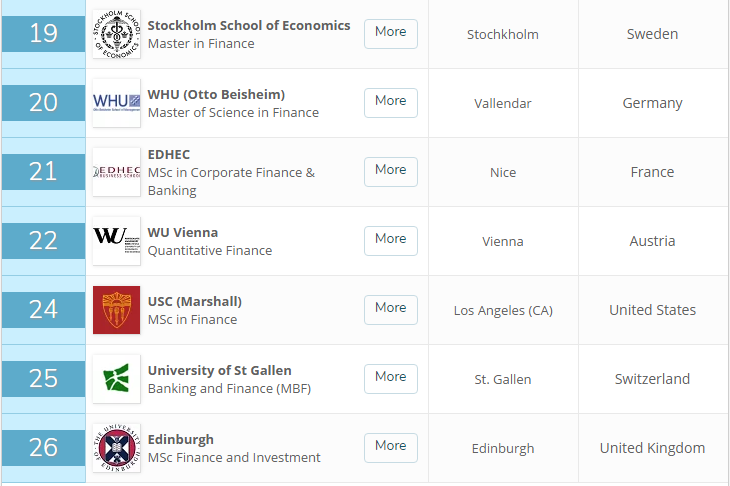Screen dimensions: 730x486
Task: Click the USC Marshall logo
Action: [116, 310]
